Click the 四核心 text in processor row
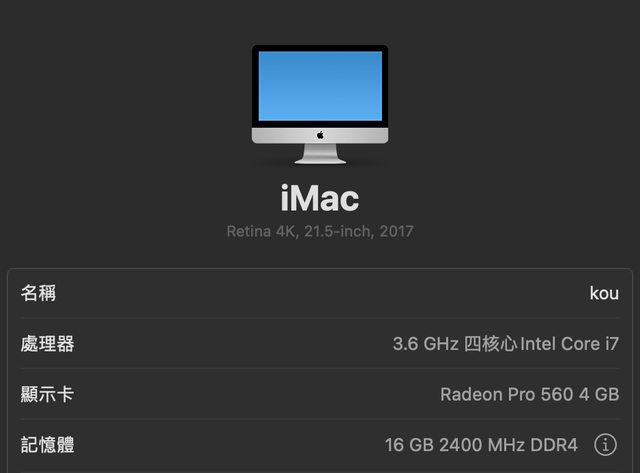The height and width of the screenshot is (473, 640). tap(491, 344)
